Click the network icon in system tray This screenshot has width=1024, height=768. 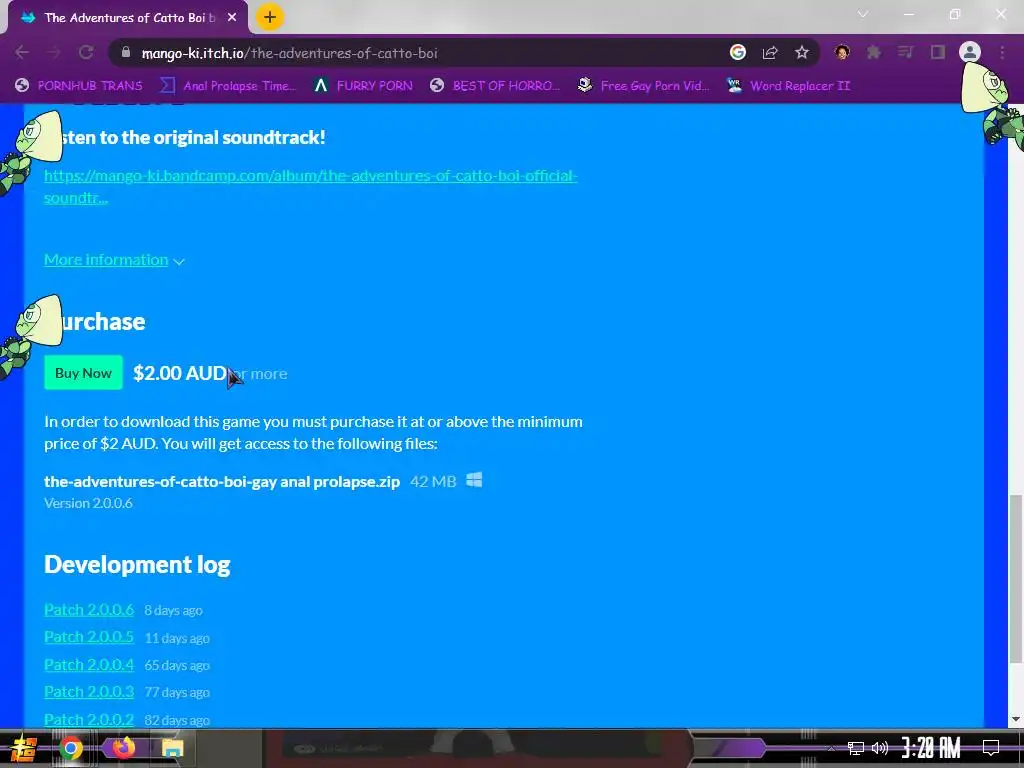point(856,748)
